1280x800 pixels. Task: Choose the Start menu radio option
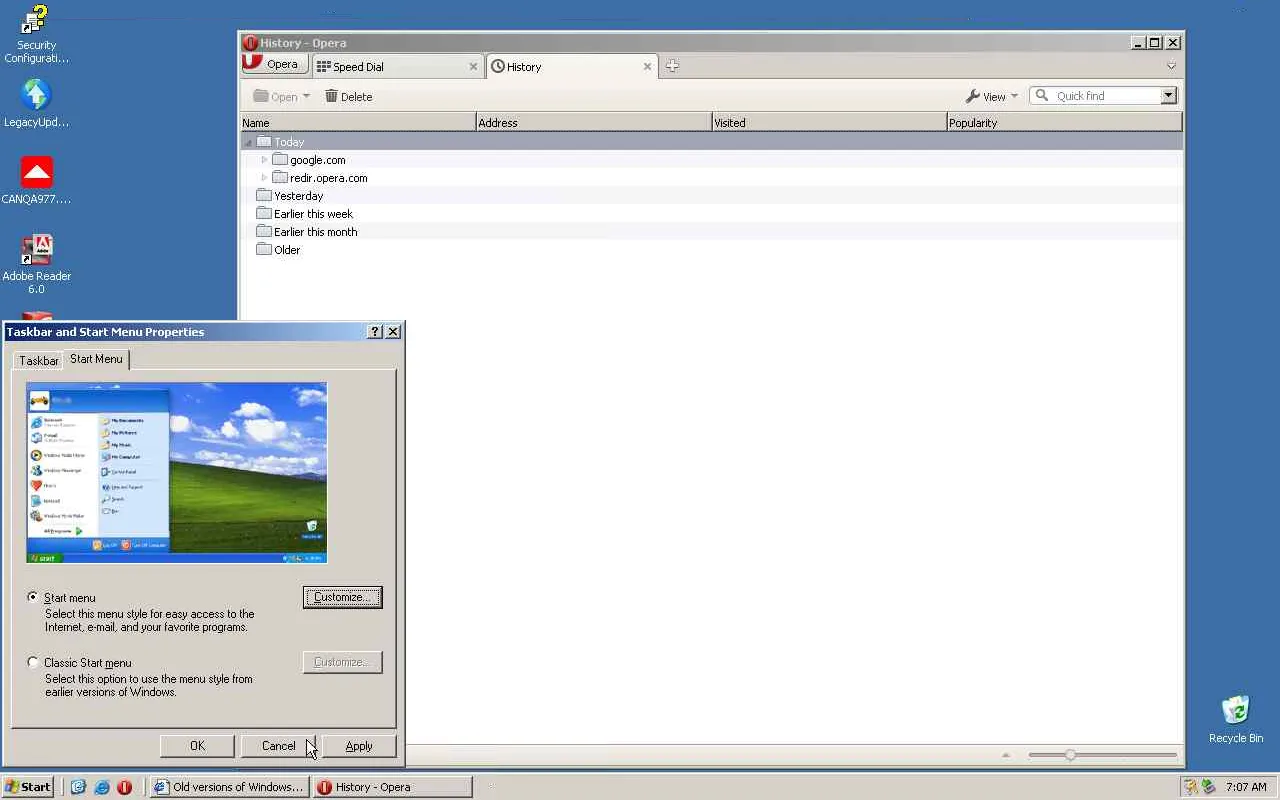point(33,597)
